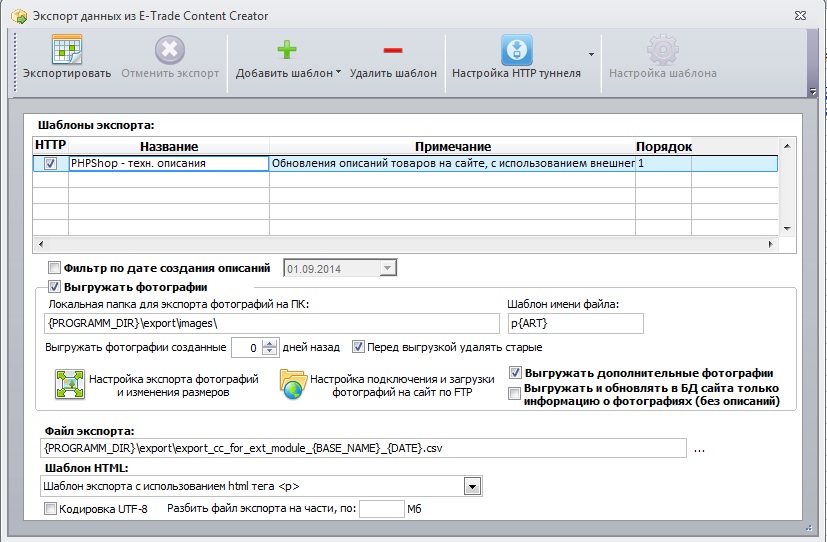
Task: Uncheck Выгружать дополнительные фотографии
Action: pyautogui.click(x=515, y=373)
